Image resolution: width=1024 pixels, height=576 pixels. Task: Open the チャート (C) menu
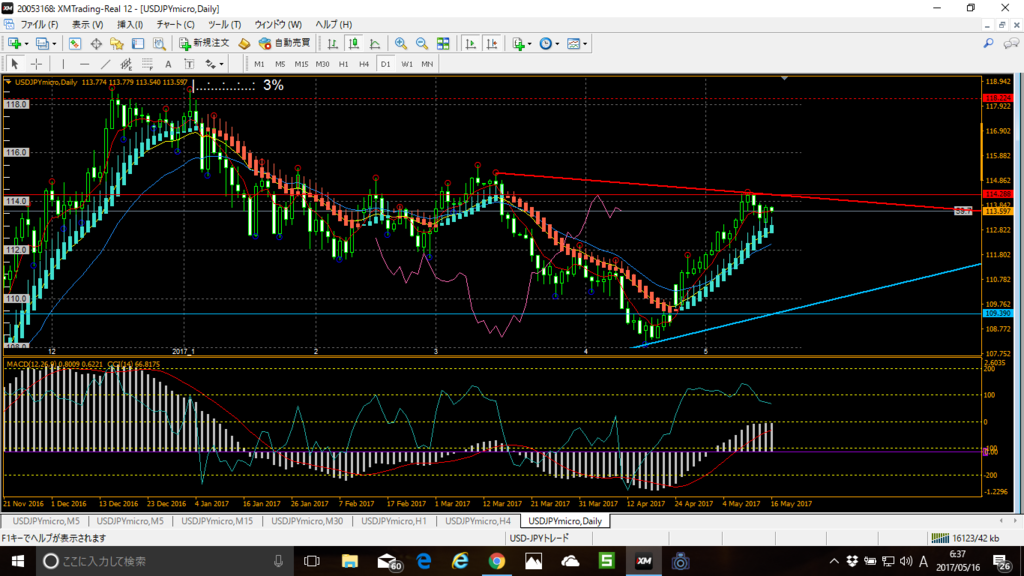[175, 25]
